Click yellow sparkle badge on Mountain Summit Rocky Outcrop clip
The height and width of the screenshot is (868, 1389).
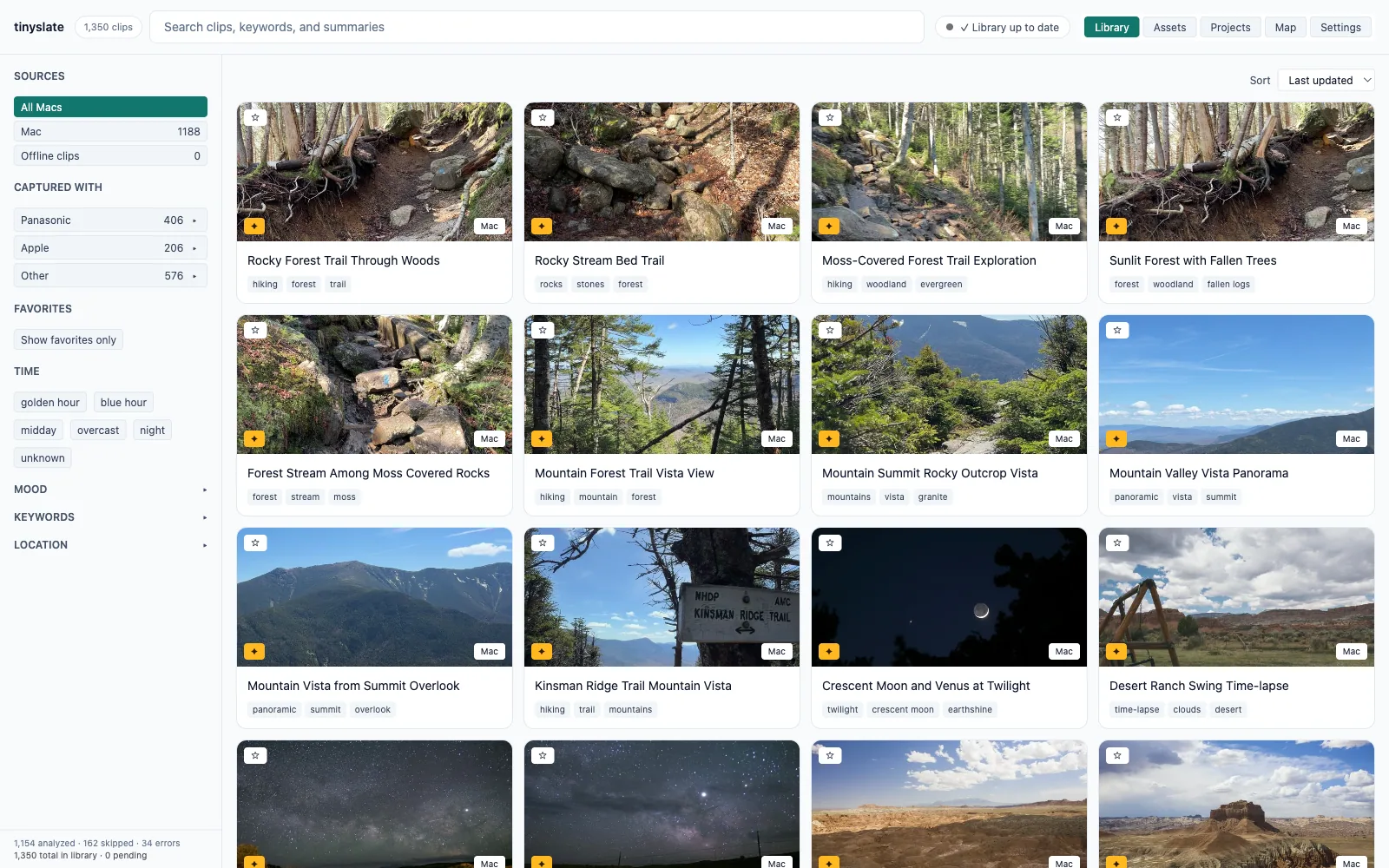[829, 439]
